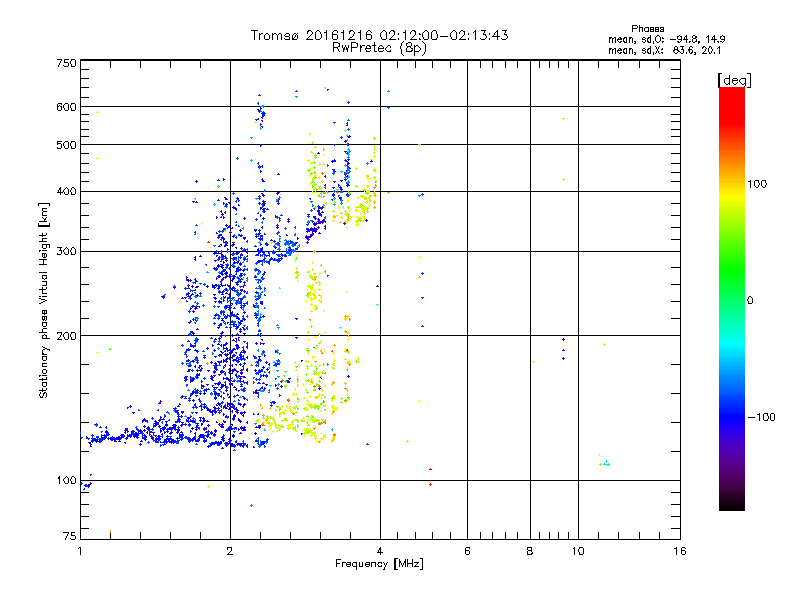Viewport: 800px width, 600px height.
Task: Click the y-axis label "200"
Action: tap(67, 336)
